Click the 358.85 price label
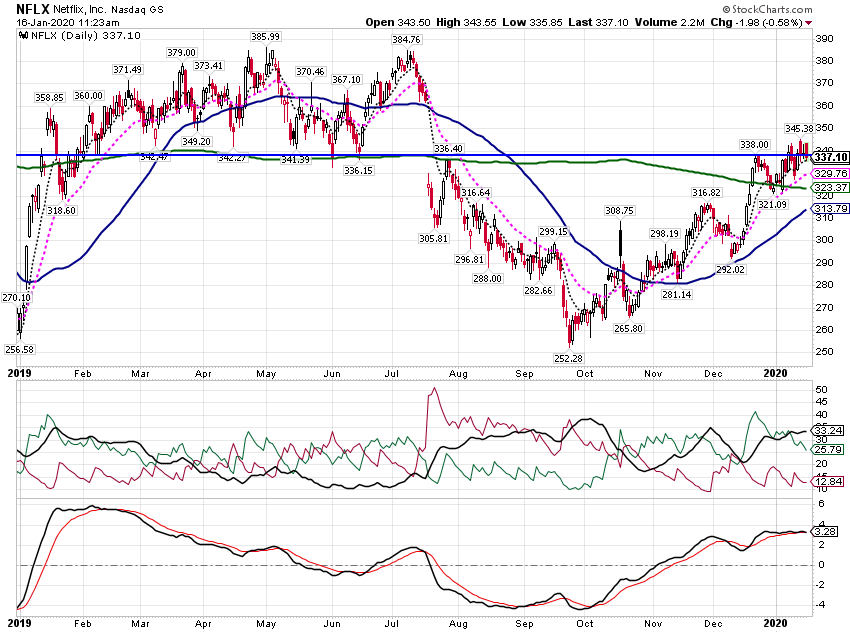Screen dimensions: 850x633 tap(49, 98)
